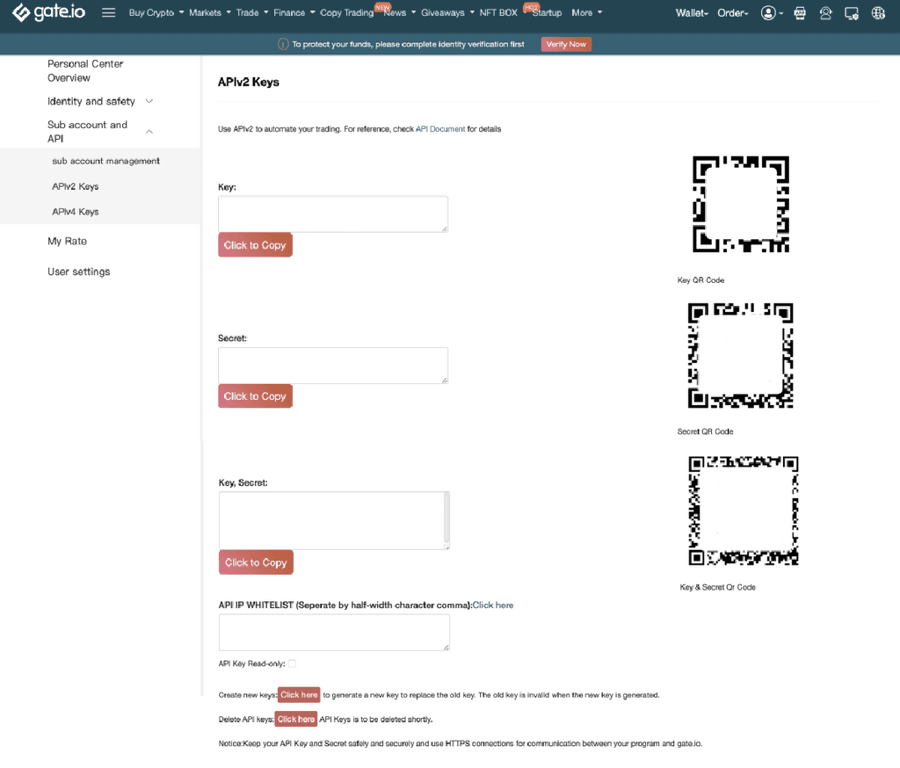Open the language globe icon
This screenshot has width=900, height=768.
pyautogui.click(x=878, y=13)
